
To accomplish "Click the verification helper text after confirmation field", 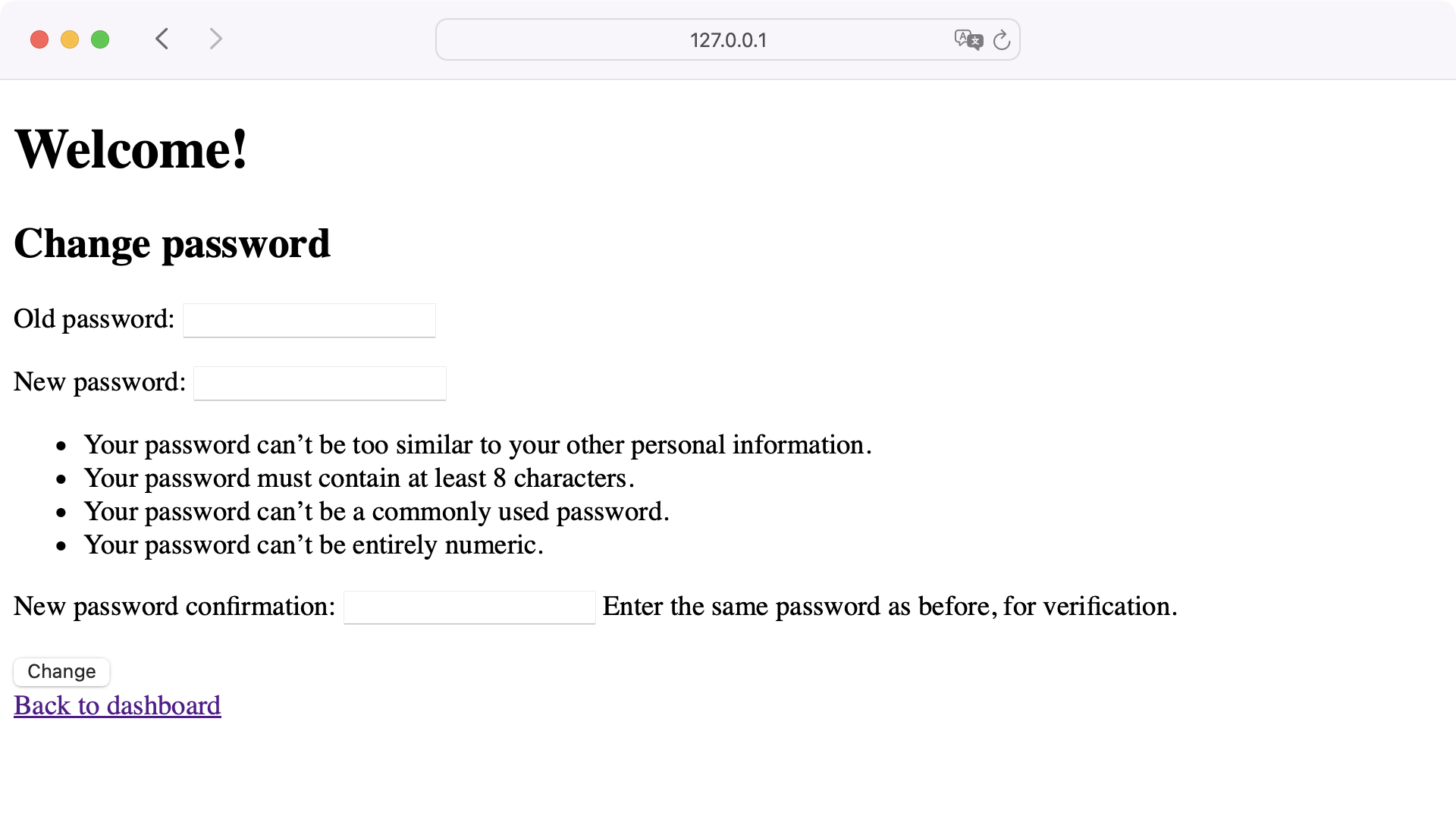I will click(889, 606).
